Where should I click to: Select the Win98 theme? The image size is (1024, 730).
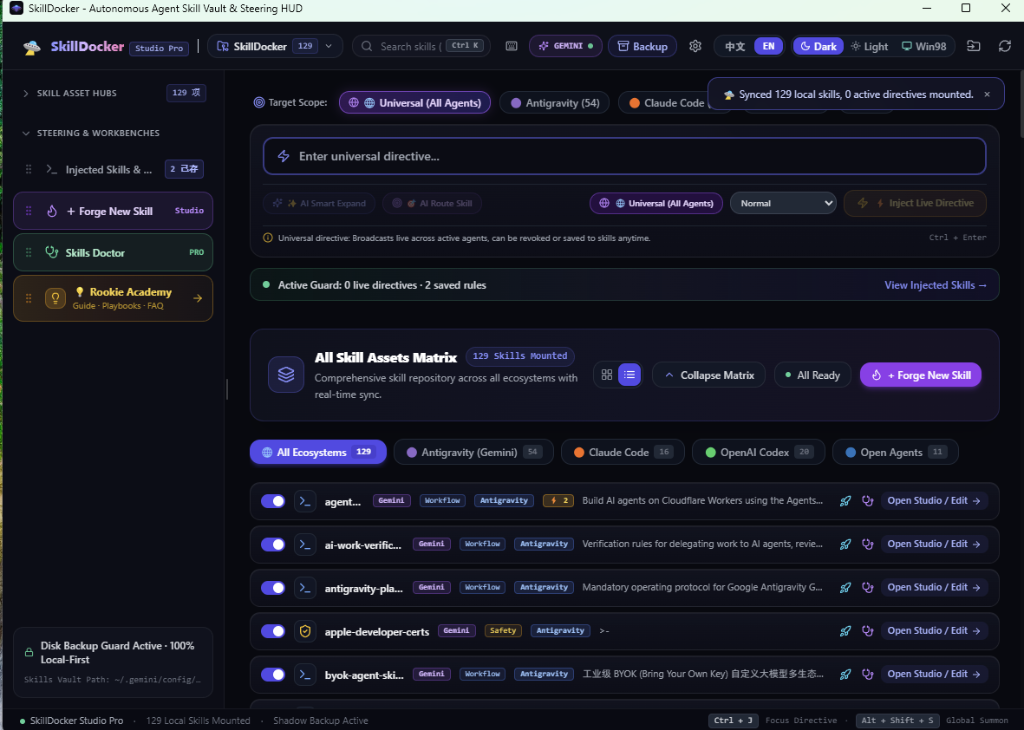[x=924, y=46]
